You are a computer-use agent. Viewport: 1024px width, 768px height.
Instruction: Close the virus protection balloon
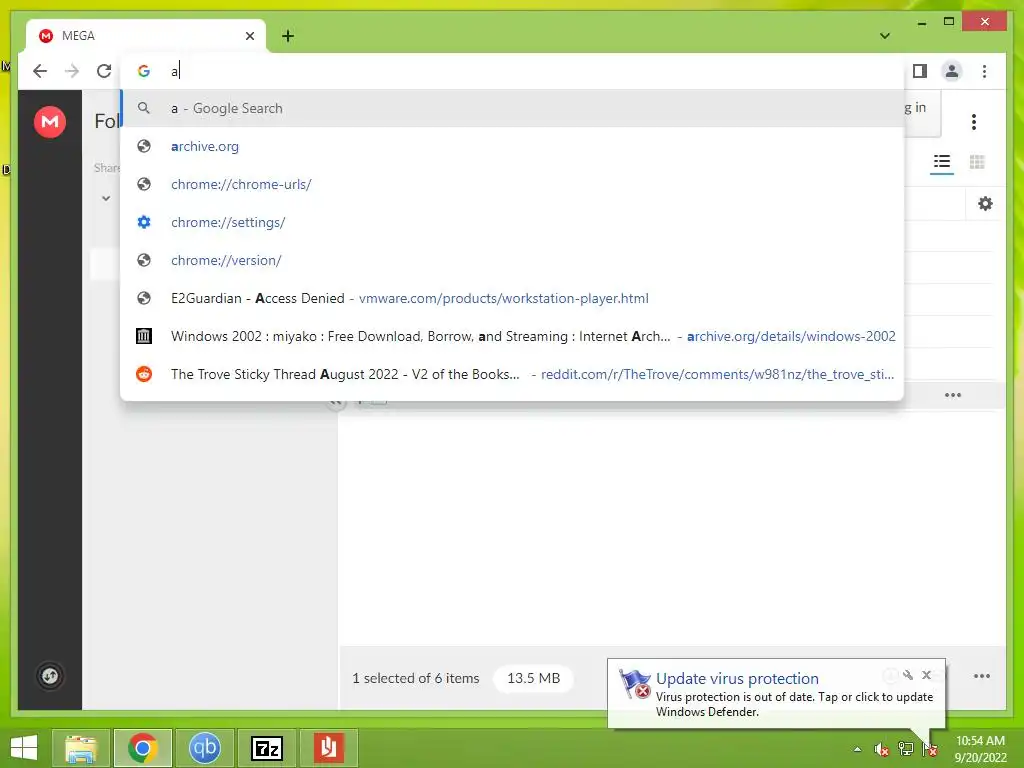pyautogui.click(x=926, y=675)
